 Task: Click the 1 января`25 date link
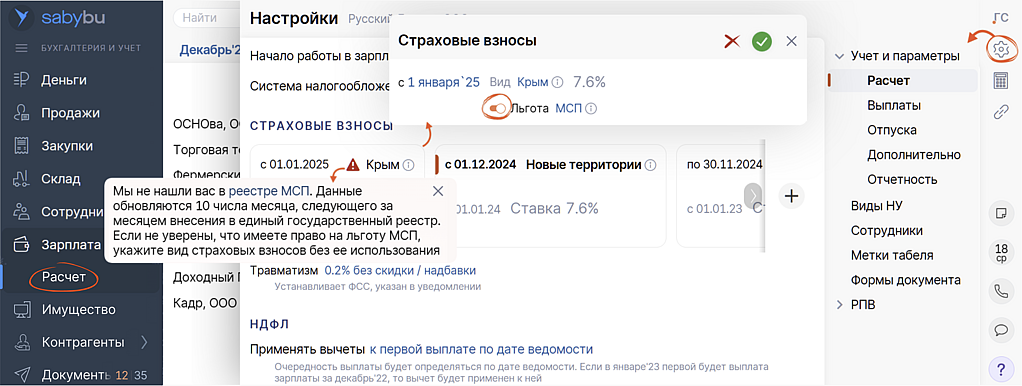[444, 82]
